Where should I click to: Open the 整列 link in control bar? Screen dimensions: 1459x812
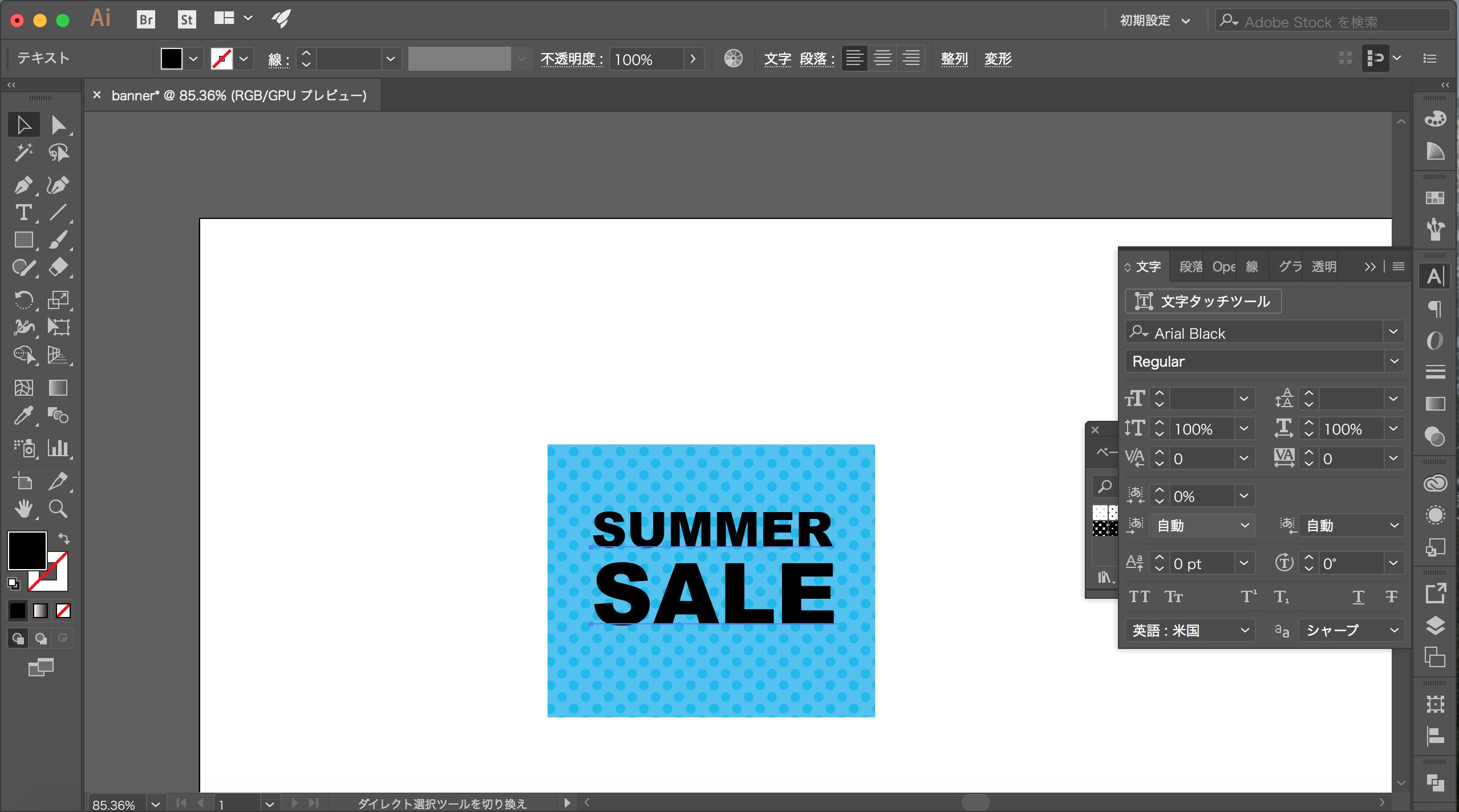[x=954, y=59]
